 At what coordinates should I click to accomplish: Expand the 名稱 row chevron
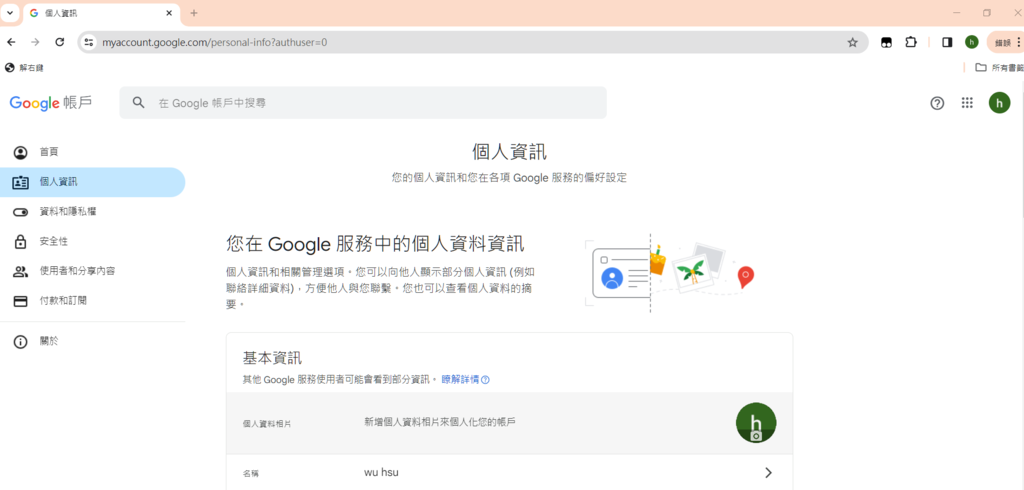[x=768, y=472]
